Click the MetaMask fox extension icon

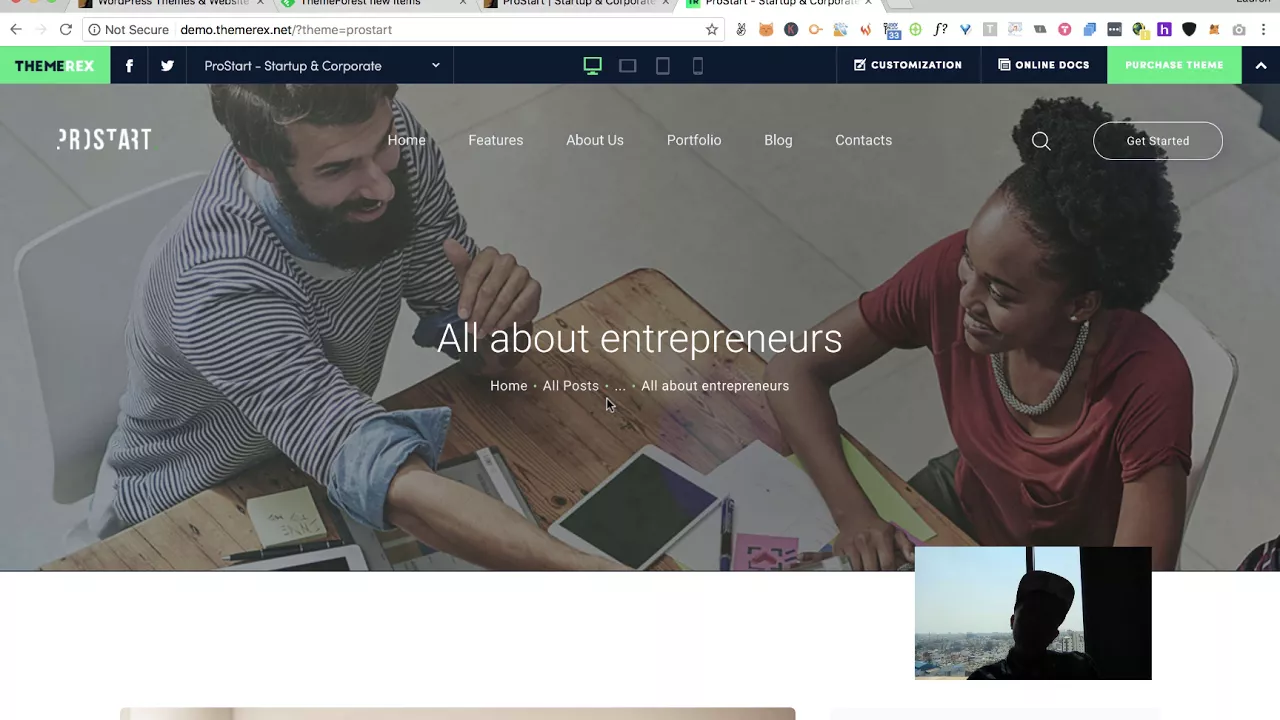click(x=1214, y=30)
